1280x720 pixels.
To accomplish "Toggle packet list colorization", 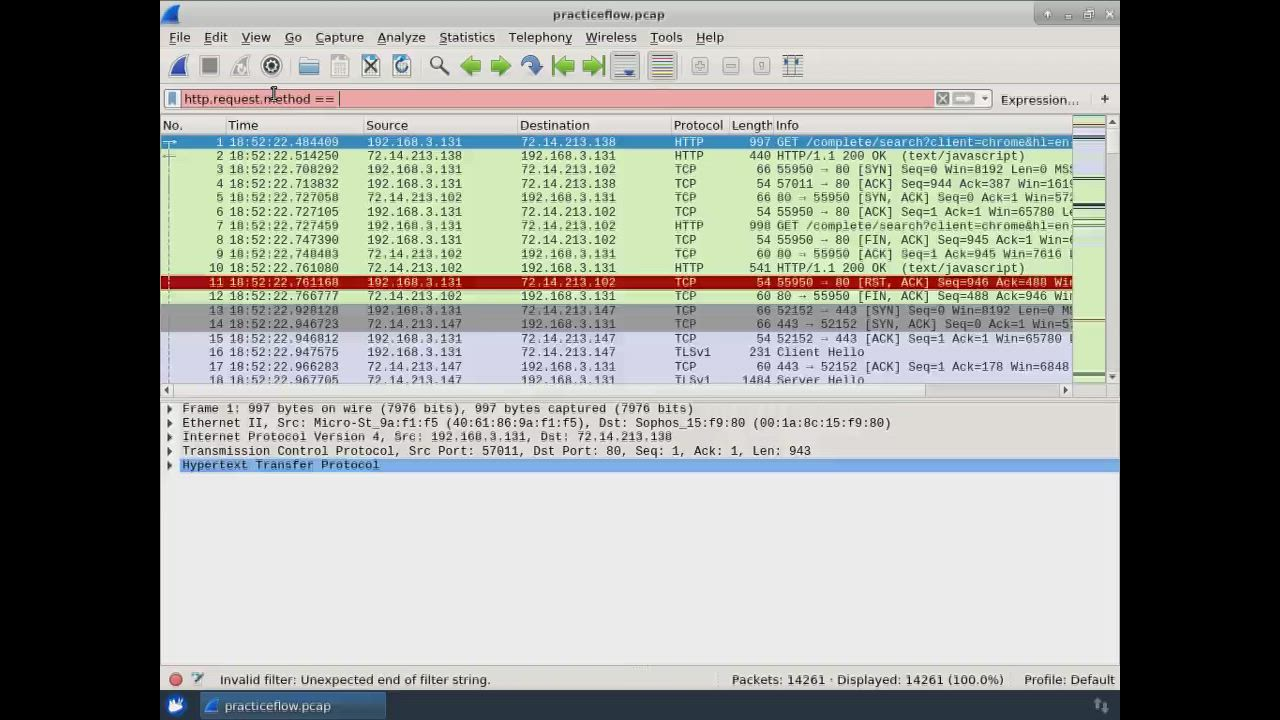I will (662, 66).
